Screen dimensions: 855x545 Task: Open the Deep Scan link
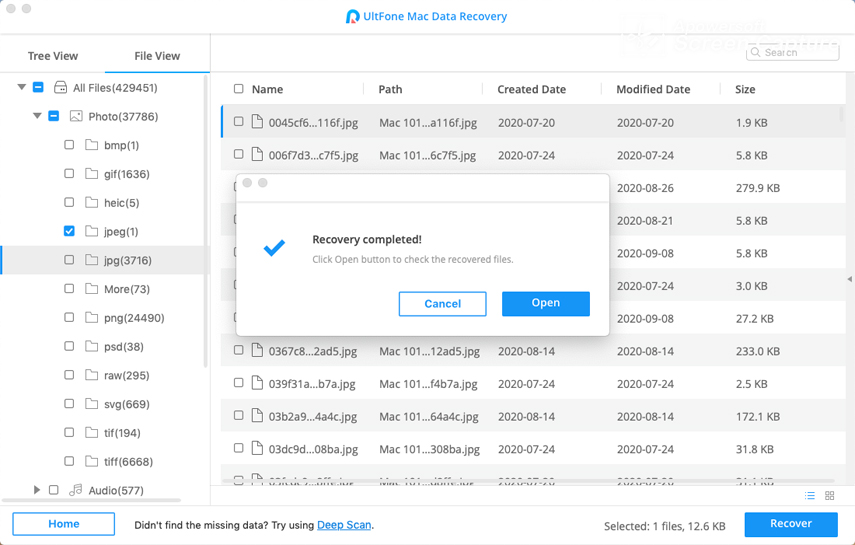344,525
